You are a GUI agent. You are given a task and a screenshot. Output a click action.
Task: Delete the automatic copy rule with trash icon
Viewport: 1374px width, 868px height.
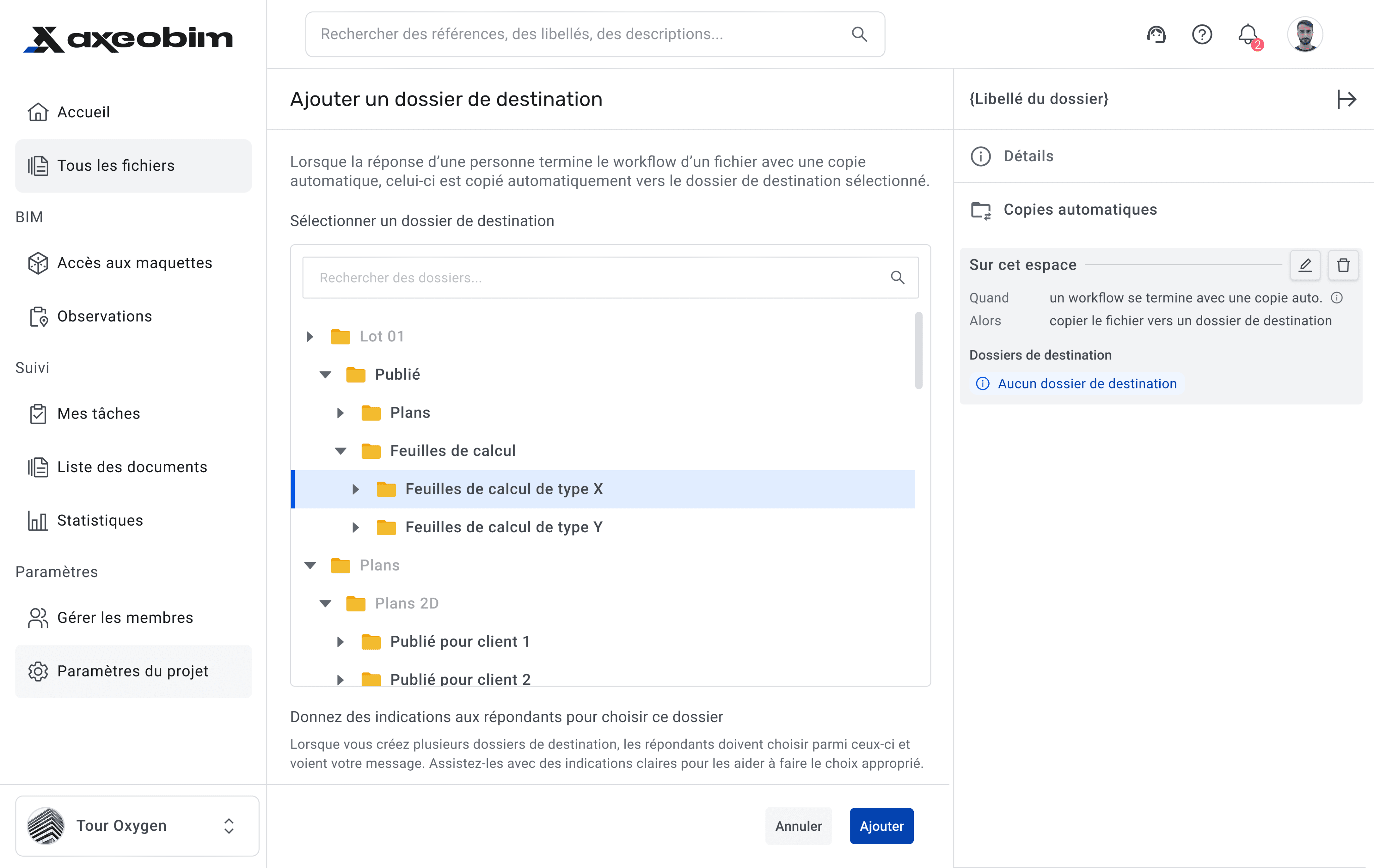1343,265
